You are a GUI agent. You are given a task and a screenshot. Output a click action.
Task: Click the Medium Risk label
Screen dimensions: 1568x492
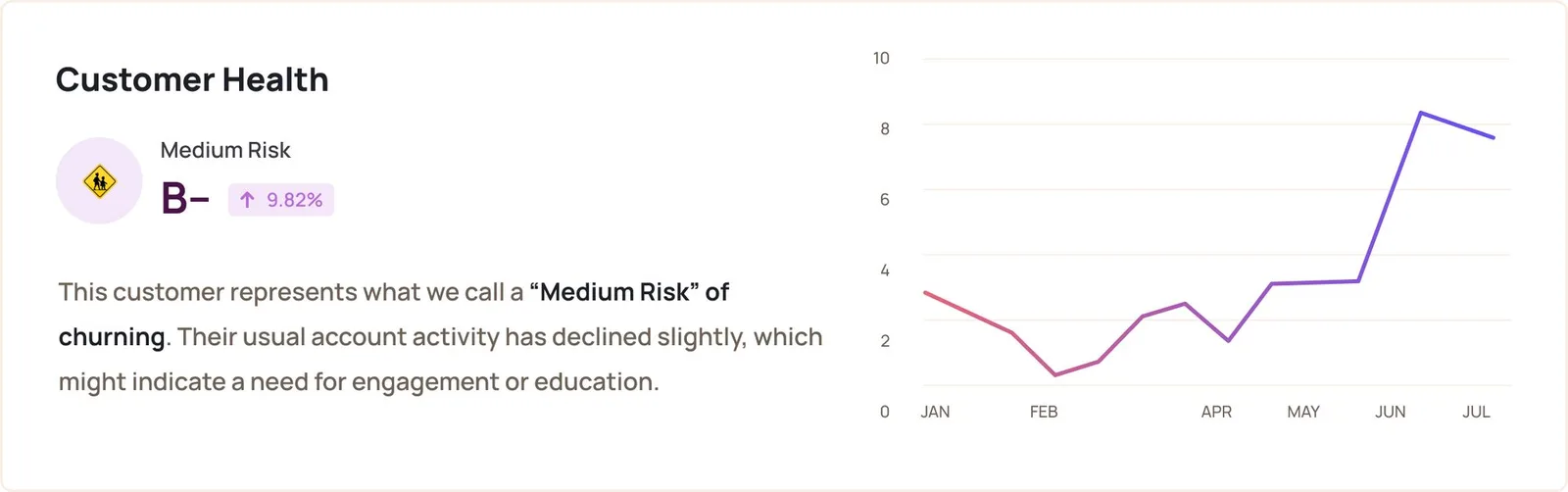coord(225,150)
